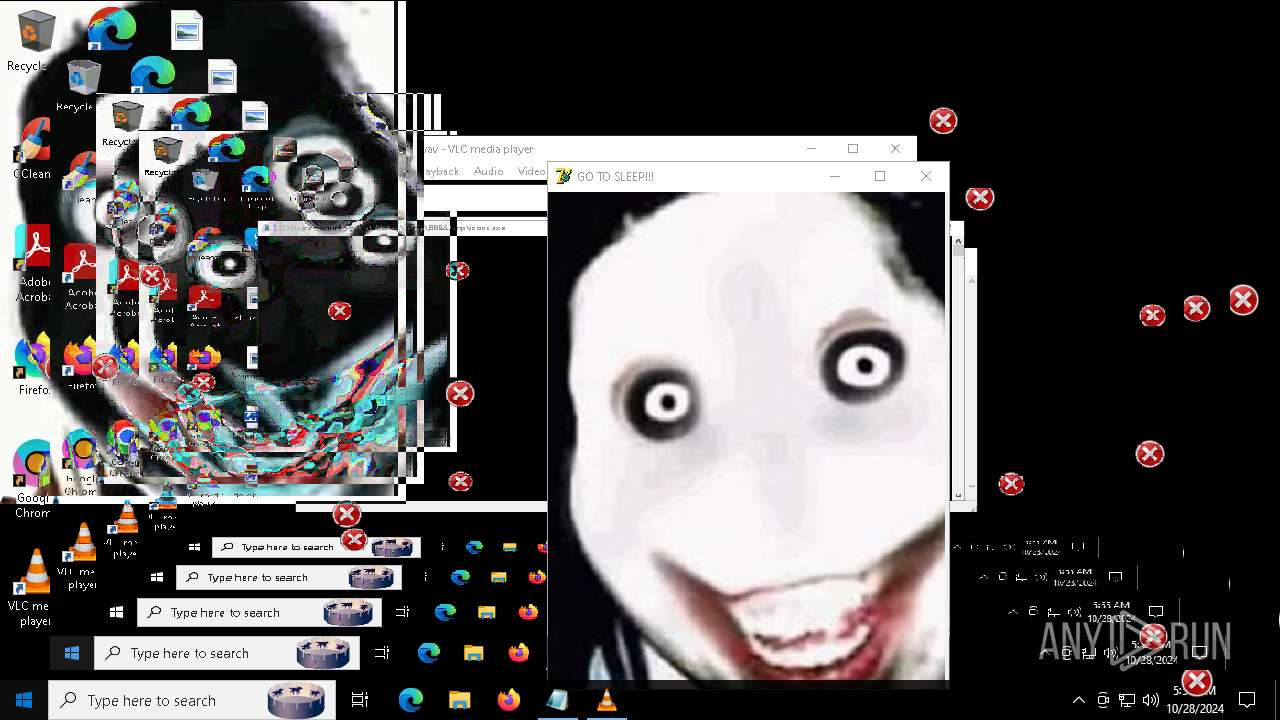Click the VLC media player title bar text
The height and width of the screenshot is (720, 1280).
(479, 149)
